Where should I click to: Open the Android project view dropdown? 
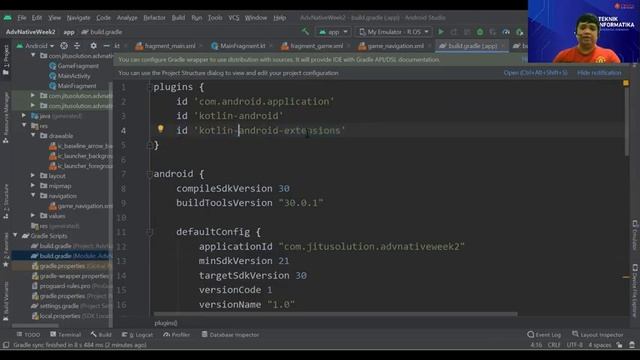click(35, 46)
